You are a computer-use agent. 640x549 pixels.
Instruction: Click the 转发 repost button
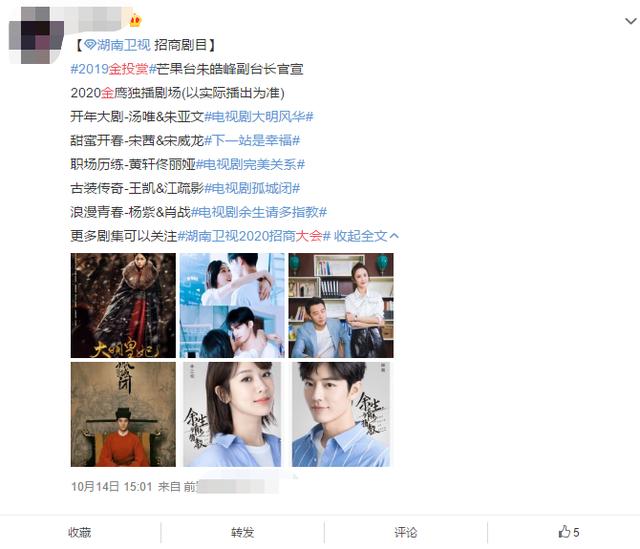(x=242, y=532)
